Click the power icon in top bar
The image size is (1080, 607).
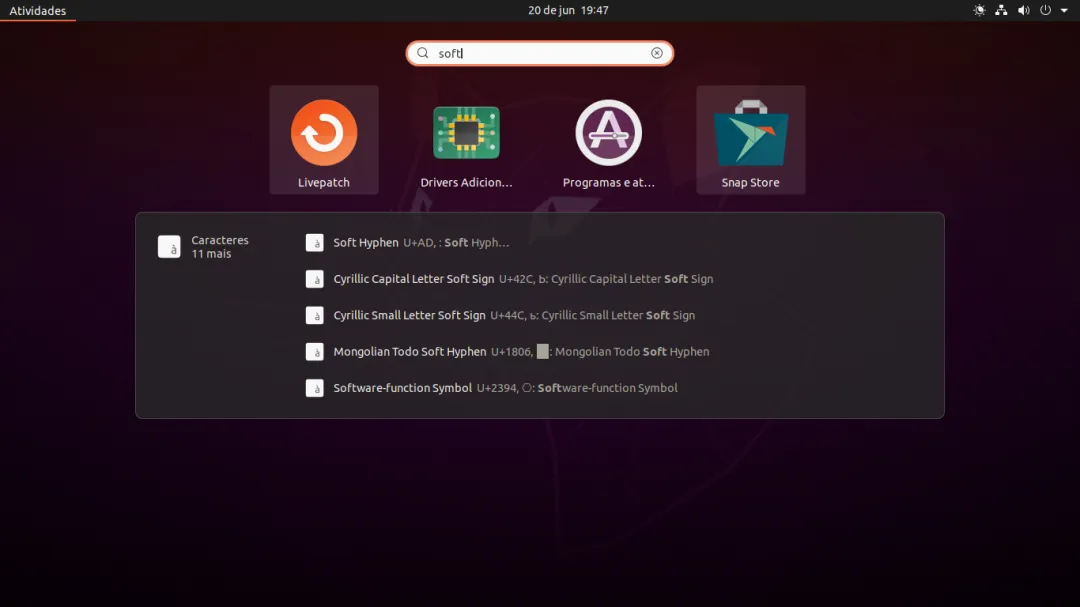[1046, 10]
